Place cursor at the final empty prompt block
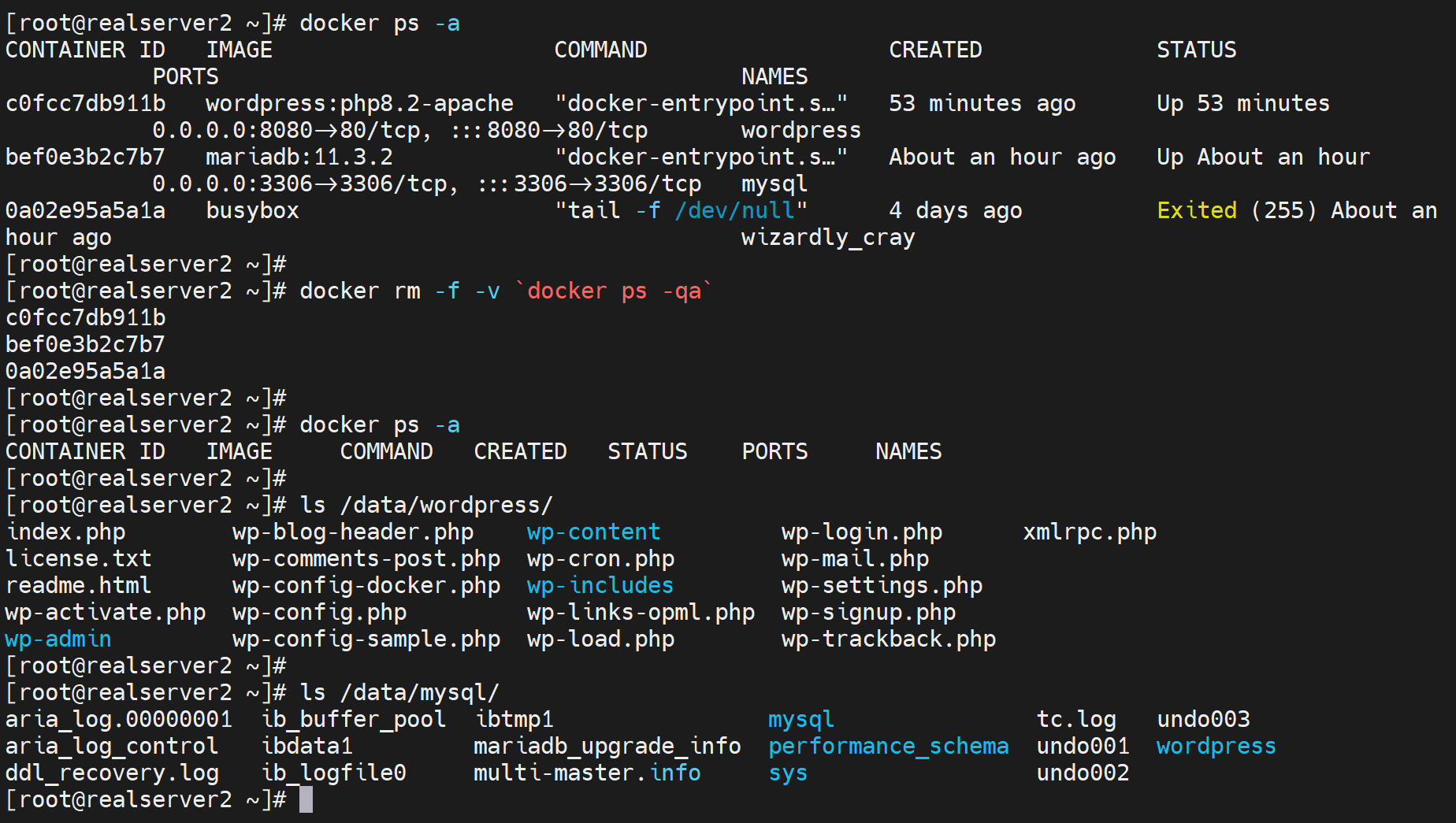Image resolution: width=1456 pixels, height=823 pixels. tap(306, 800)
